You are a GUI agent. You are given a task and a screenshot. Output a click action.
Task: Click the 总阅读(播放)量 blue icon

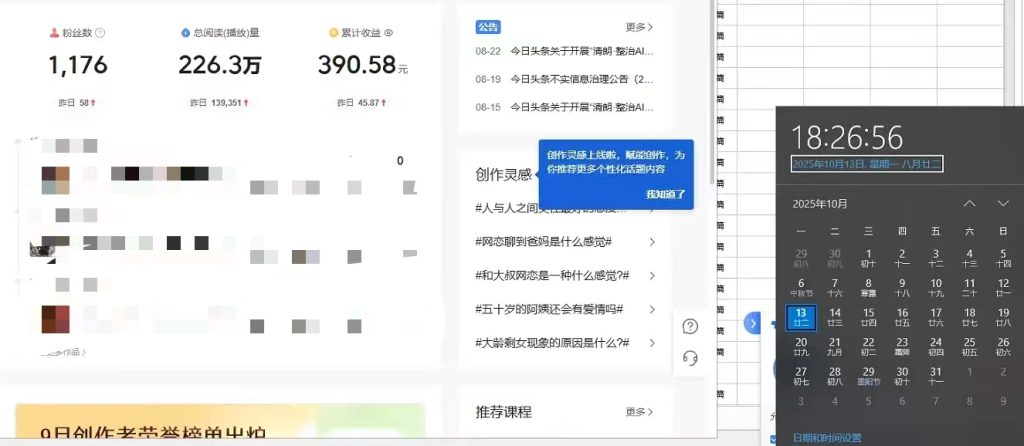coord(185,33)
